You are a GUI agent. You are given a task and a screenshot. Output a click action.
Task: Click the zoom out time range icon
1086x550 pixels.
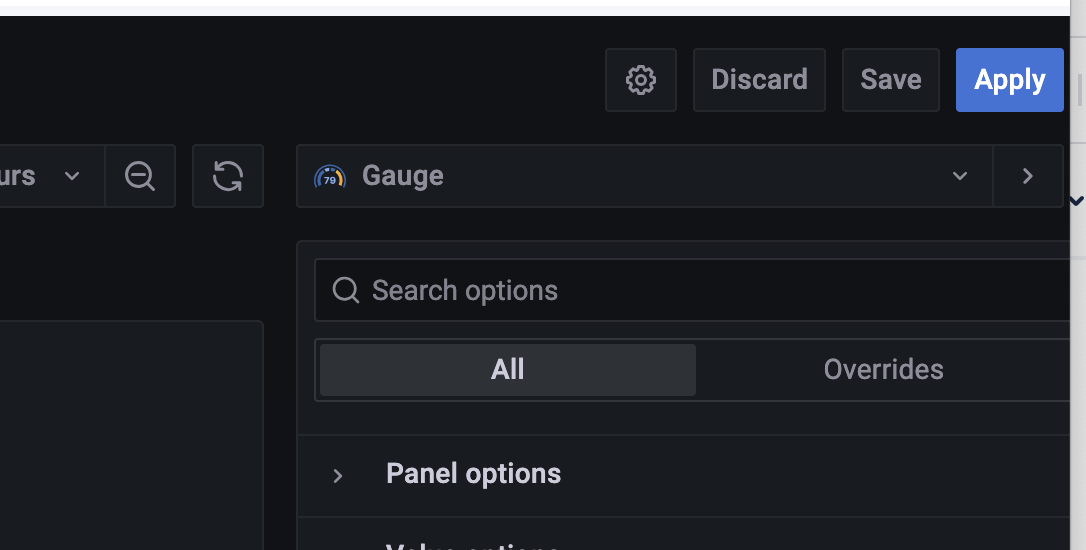[140, 176]
